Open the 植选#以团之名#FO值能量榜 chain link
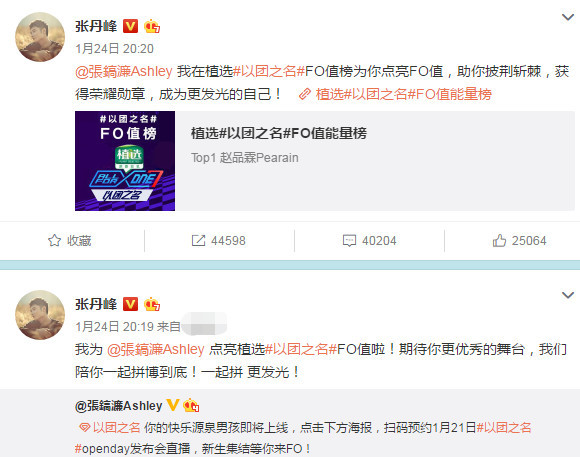This screenshot has height=457, width=580. pos(395,94)
